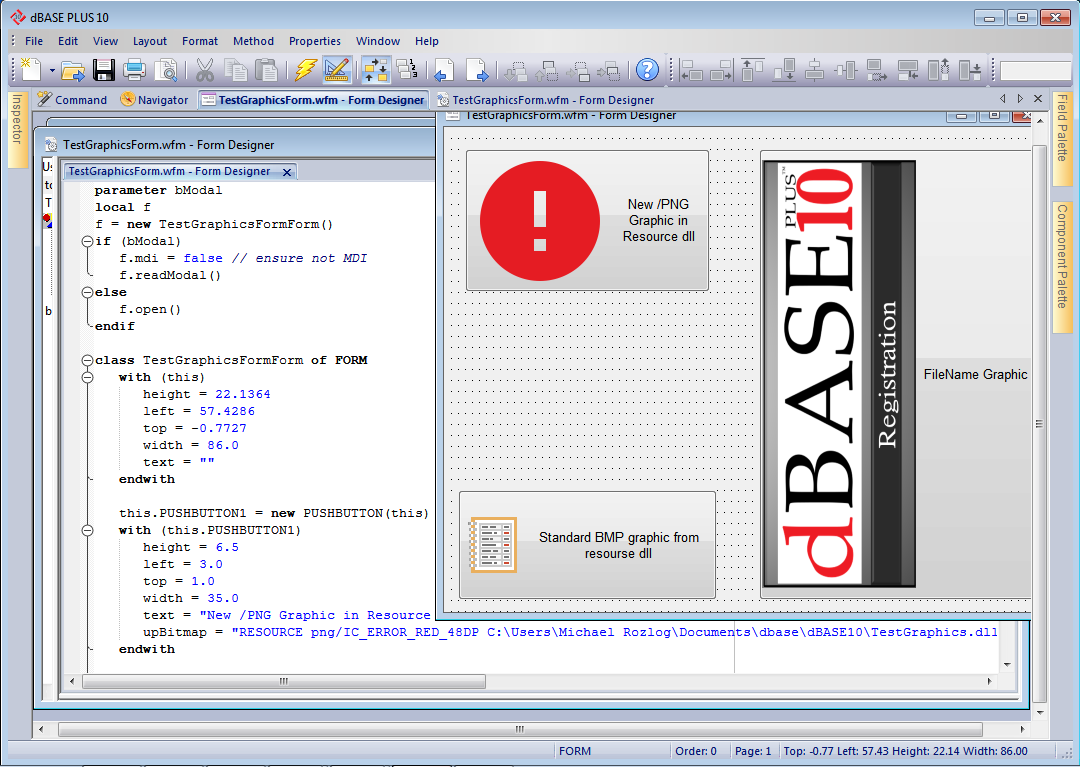
Task: Collapse the 'if (bModal)' code block
Action: (87, 242)
